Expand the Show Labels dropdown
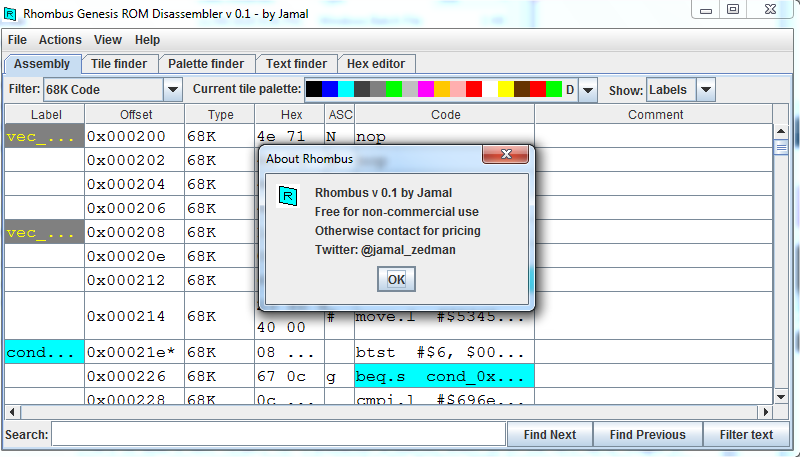This screenshot has height=457, width=800. click(x=705, y=90)
